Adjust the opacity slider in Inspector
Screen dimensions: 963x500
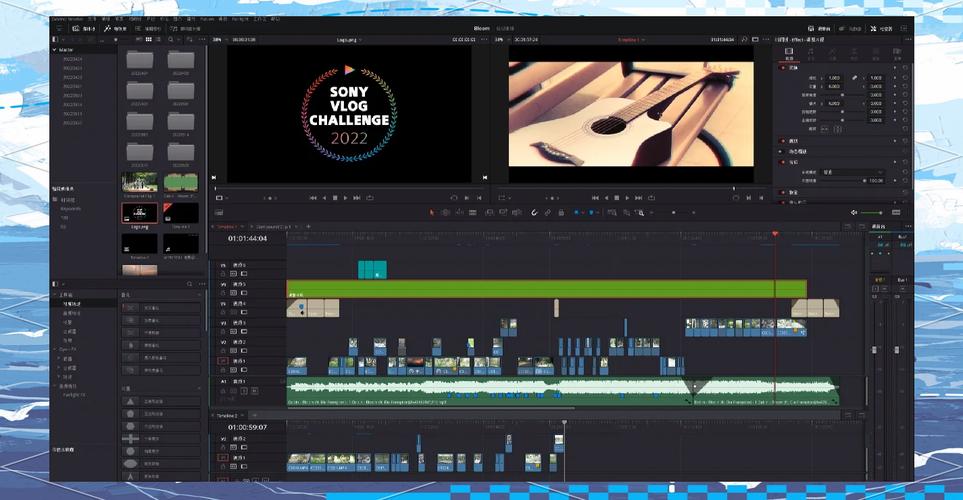(x=845, y=181)
